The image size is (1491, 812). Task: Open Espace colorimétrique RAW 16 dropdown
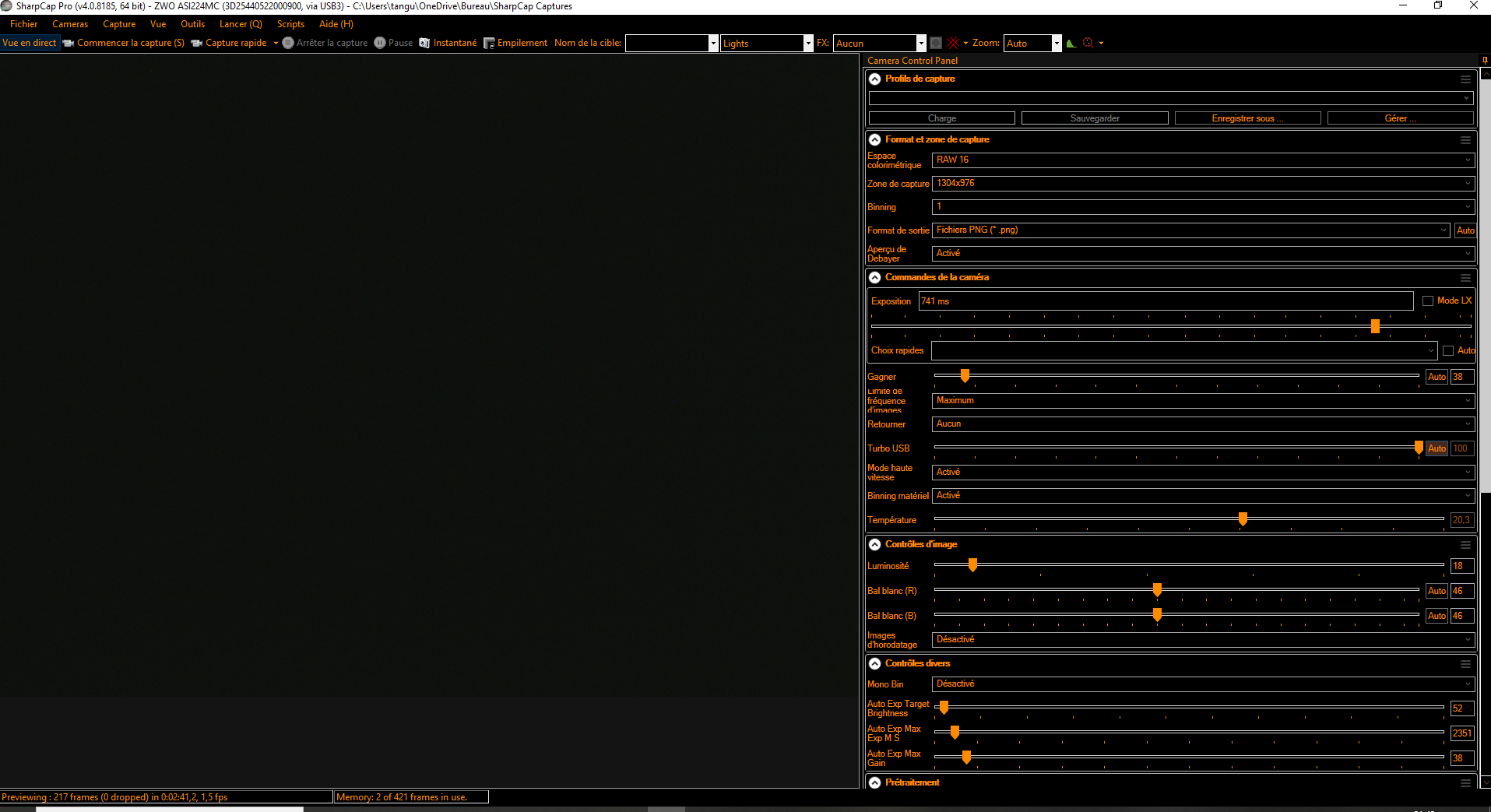[x=1203, y=160]
